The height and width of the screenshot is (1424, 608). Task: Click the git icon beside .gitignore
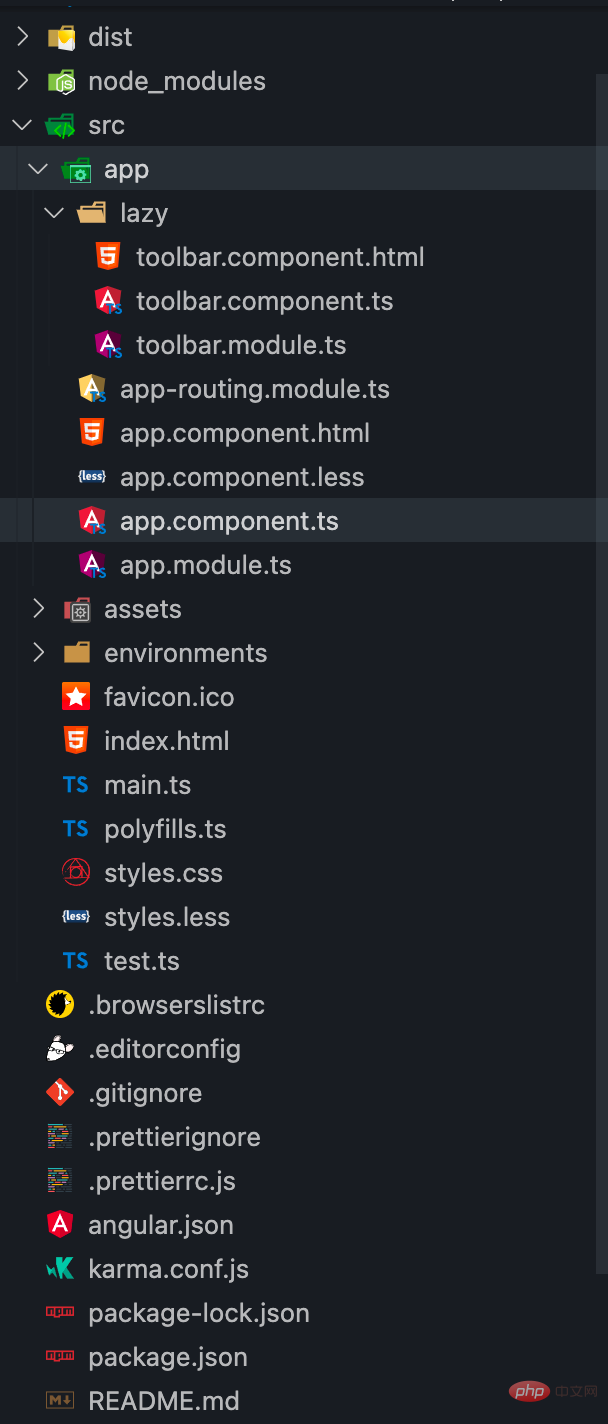60,1093
